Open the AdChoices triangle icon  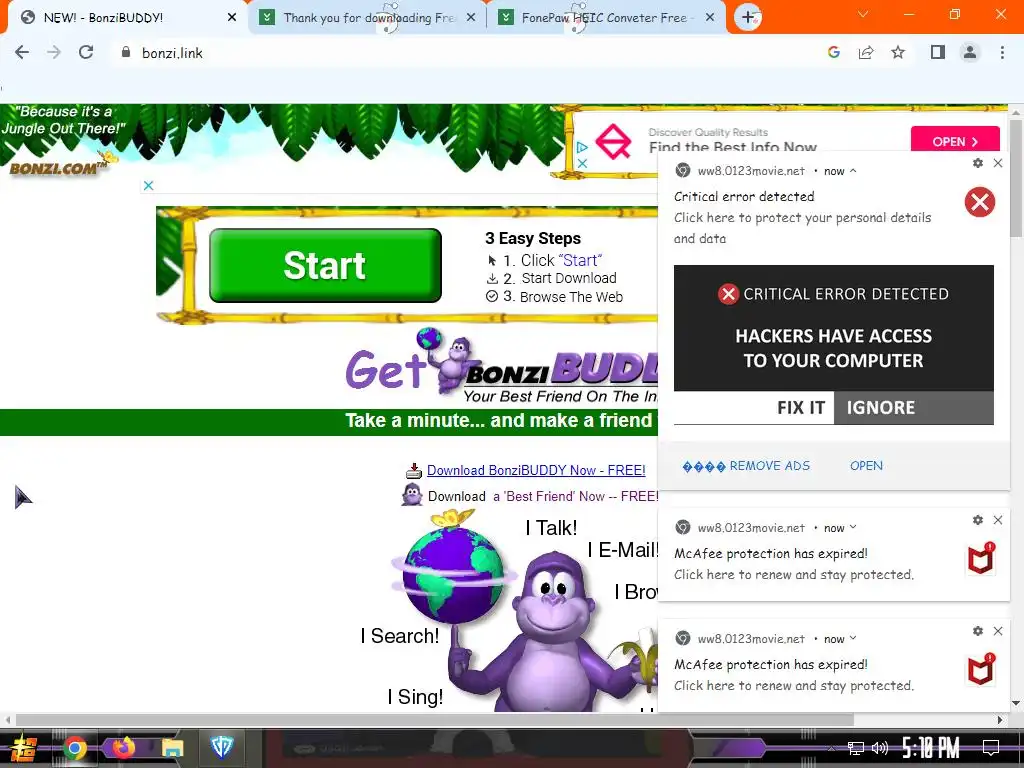point(582,148)
